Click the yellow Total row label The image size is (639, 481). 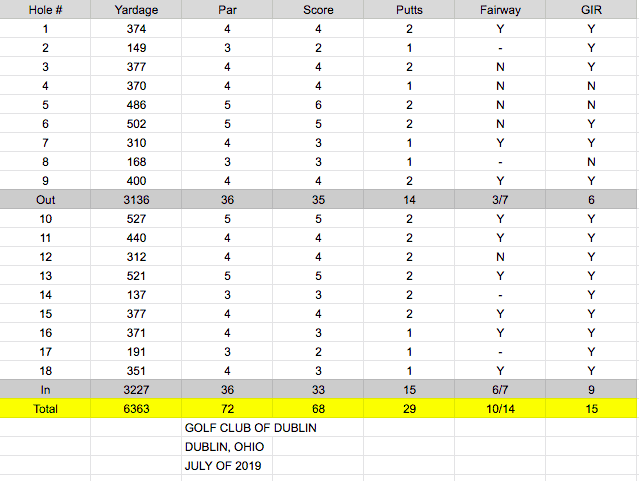click(45, 408)
